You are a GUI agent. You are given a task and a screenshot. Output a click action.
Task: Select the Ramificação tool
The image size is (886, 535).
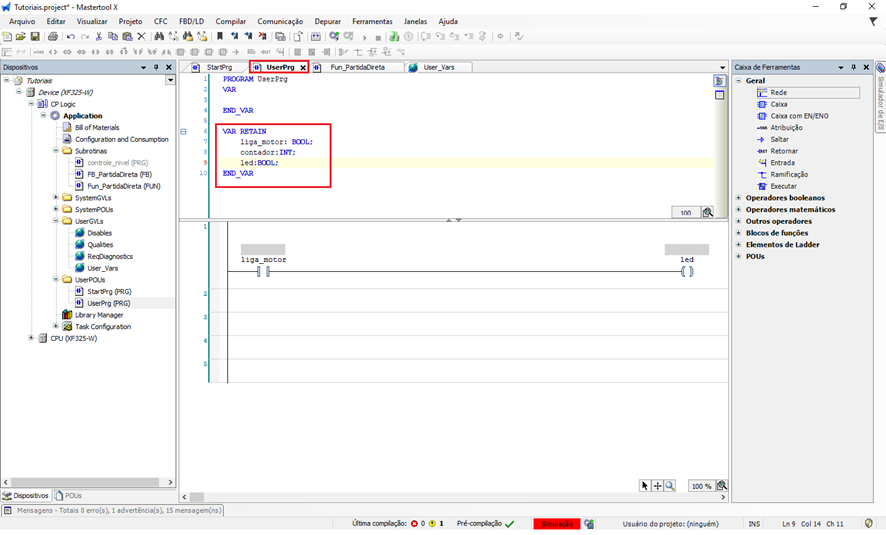[x=790, y=174]
